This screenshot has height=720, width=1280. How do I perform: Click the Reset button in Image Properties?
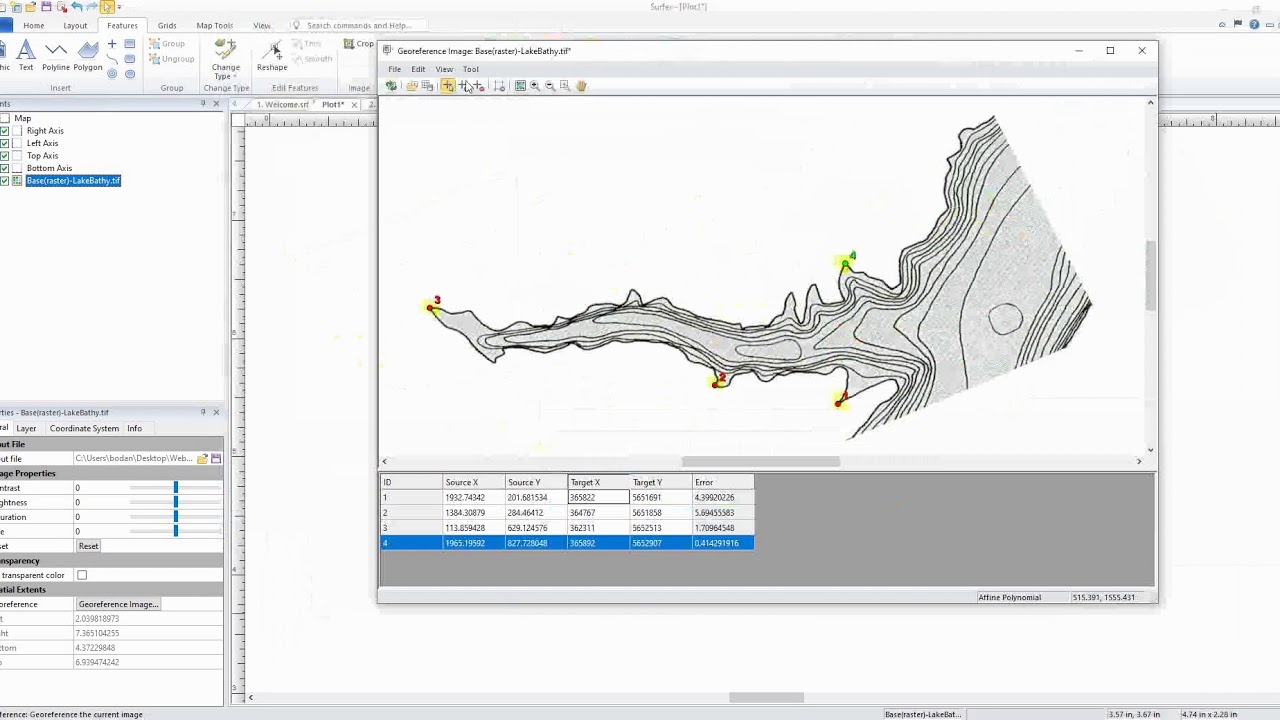88,546
